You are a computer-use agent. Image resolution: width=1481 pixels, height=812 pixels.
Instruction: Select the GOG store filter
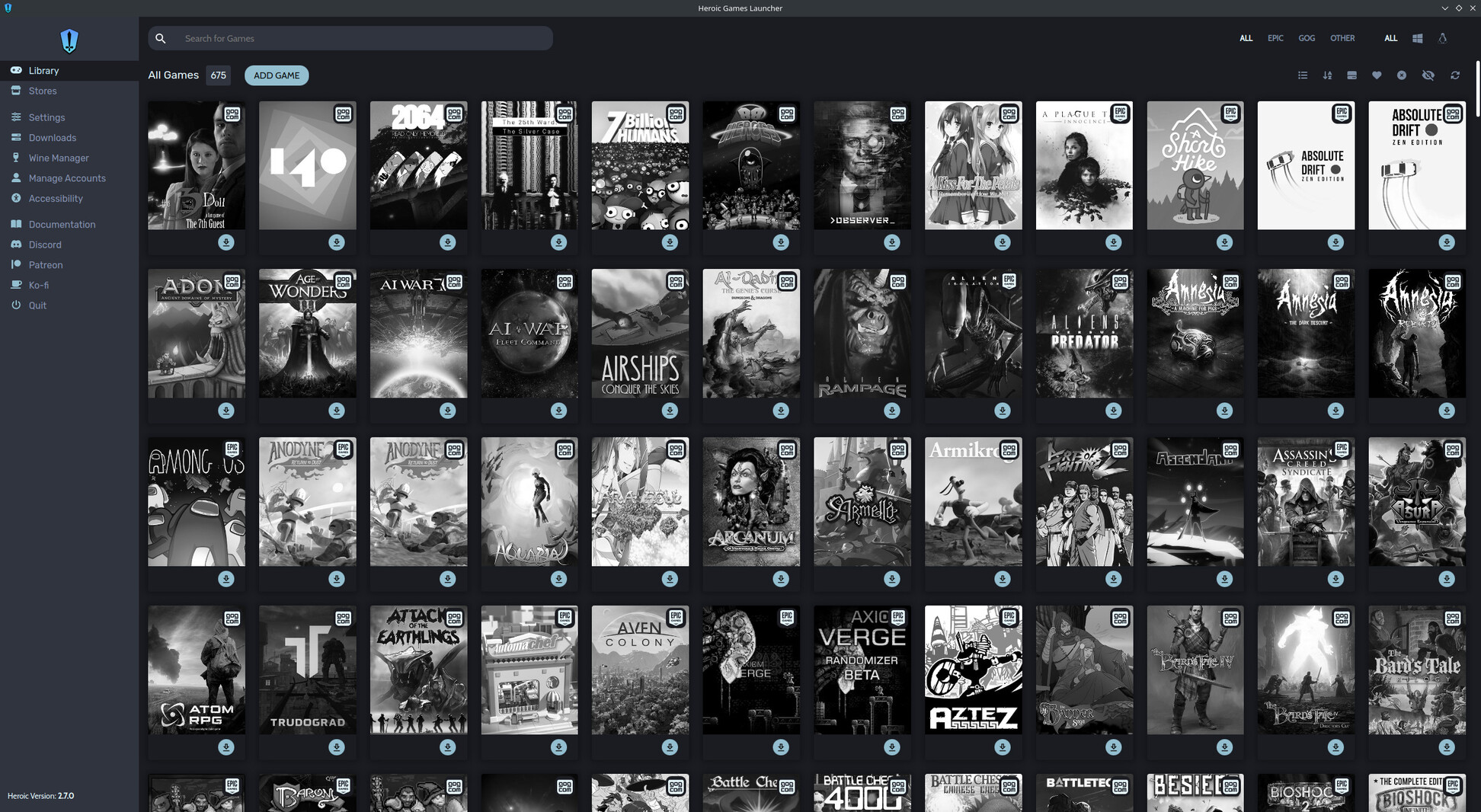(x=1307, y=38)
